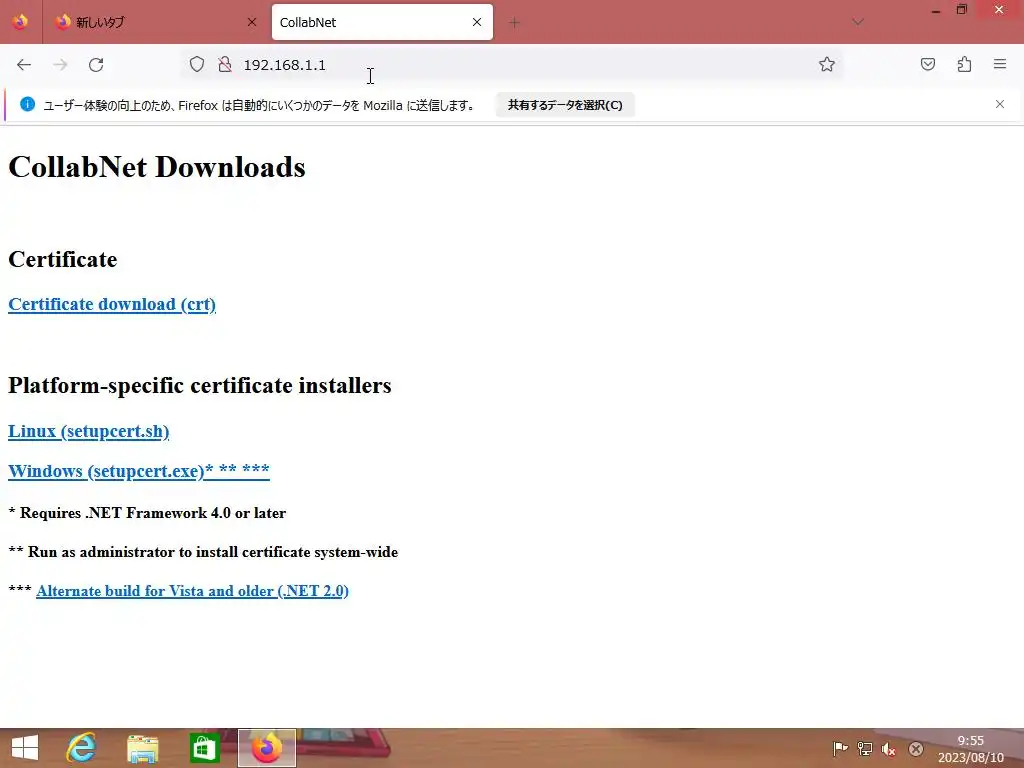Restore down the Firefox window

coord(961,10)
